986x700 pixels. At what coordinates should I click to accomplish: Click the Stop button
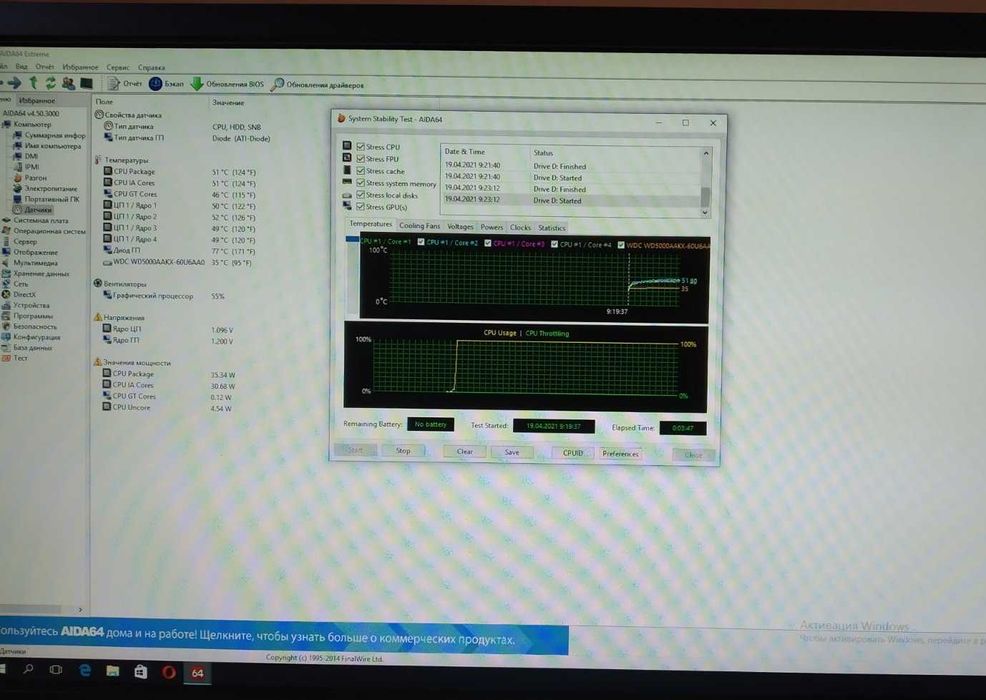403,450
